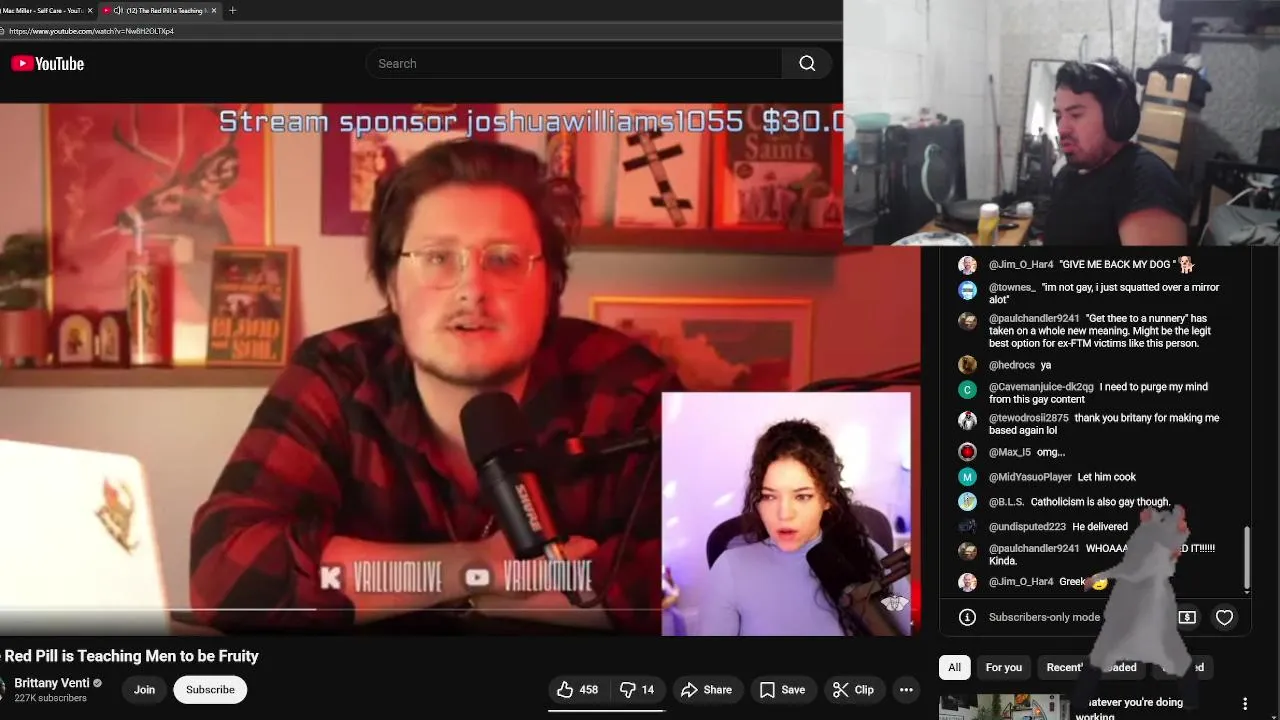The height and width of the screenshot is (720, 1280).
Task: Switch to Mac Miller Self Care tab
Action: click(x=43, y=10)
